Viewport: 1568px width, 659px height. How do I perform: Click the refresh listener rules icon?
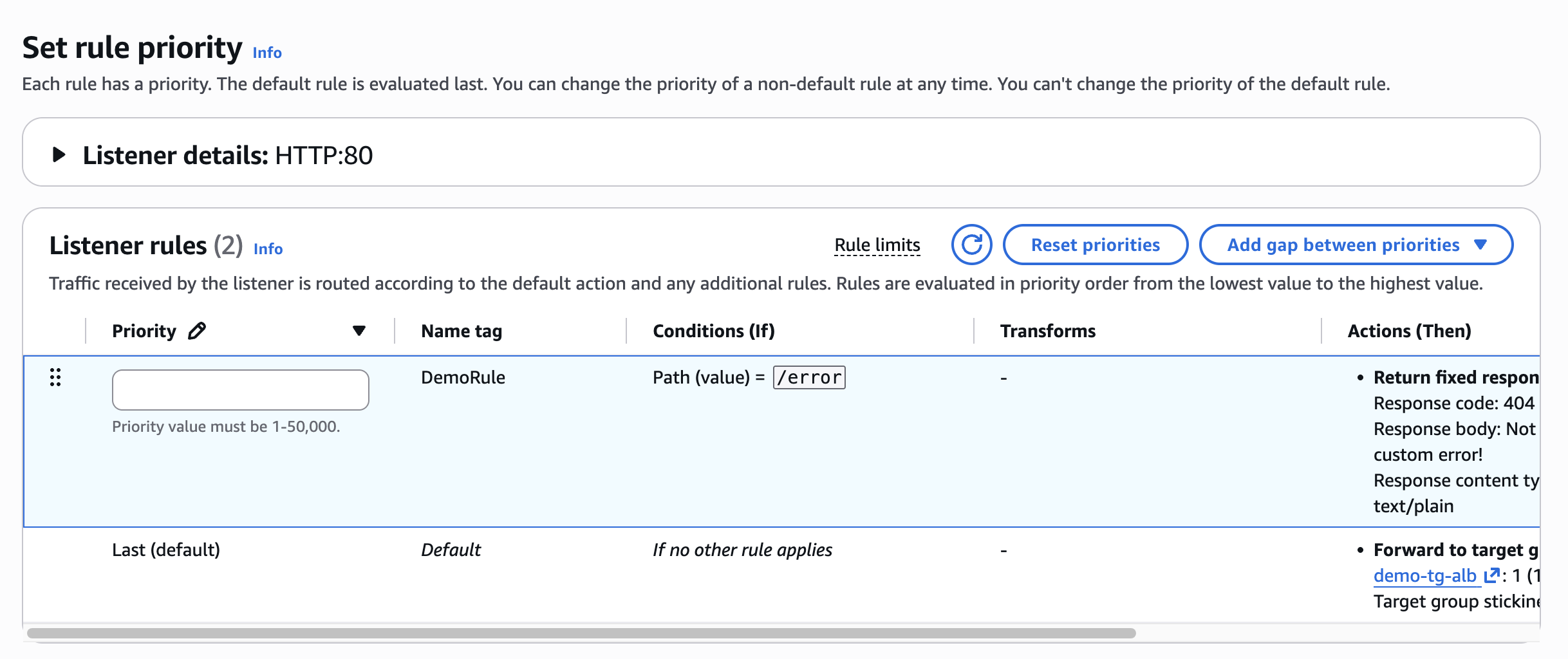pos(971,245)
